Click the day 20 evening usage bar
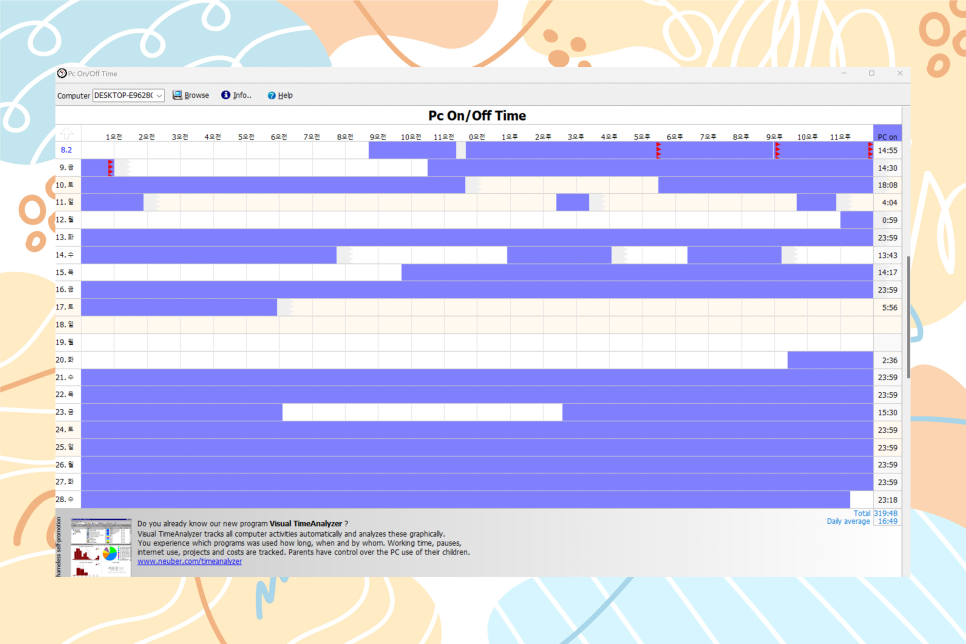Image resolution: width=966 pixels, height=644 pixels. tap(830, 360)
